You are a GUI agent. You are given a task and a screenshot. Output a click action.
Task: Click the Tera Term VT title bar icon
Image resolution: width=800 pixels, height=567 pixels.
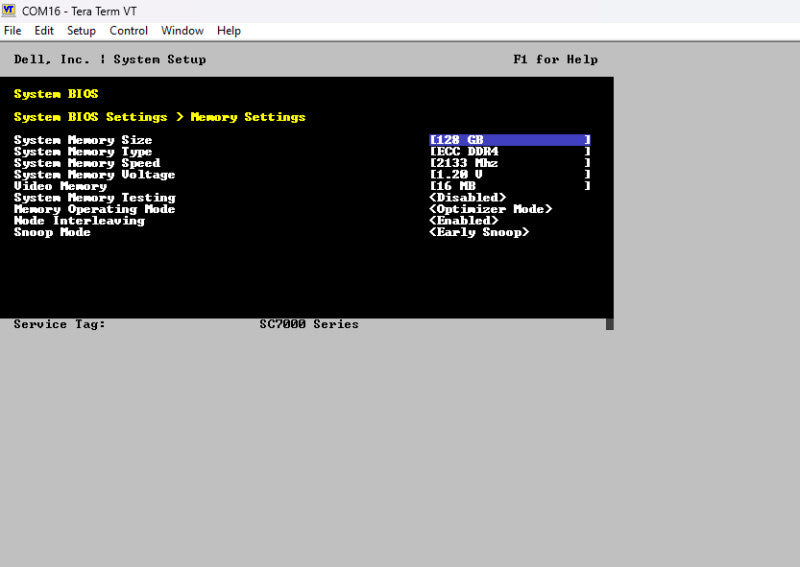[x=9, y=10]
